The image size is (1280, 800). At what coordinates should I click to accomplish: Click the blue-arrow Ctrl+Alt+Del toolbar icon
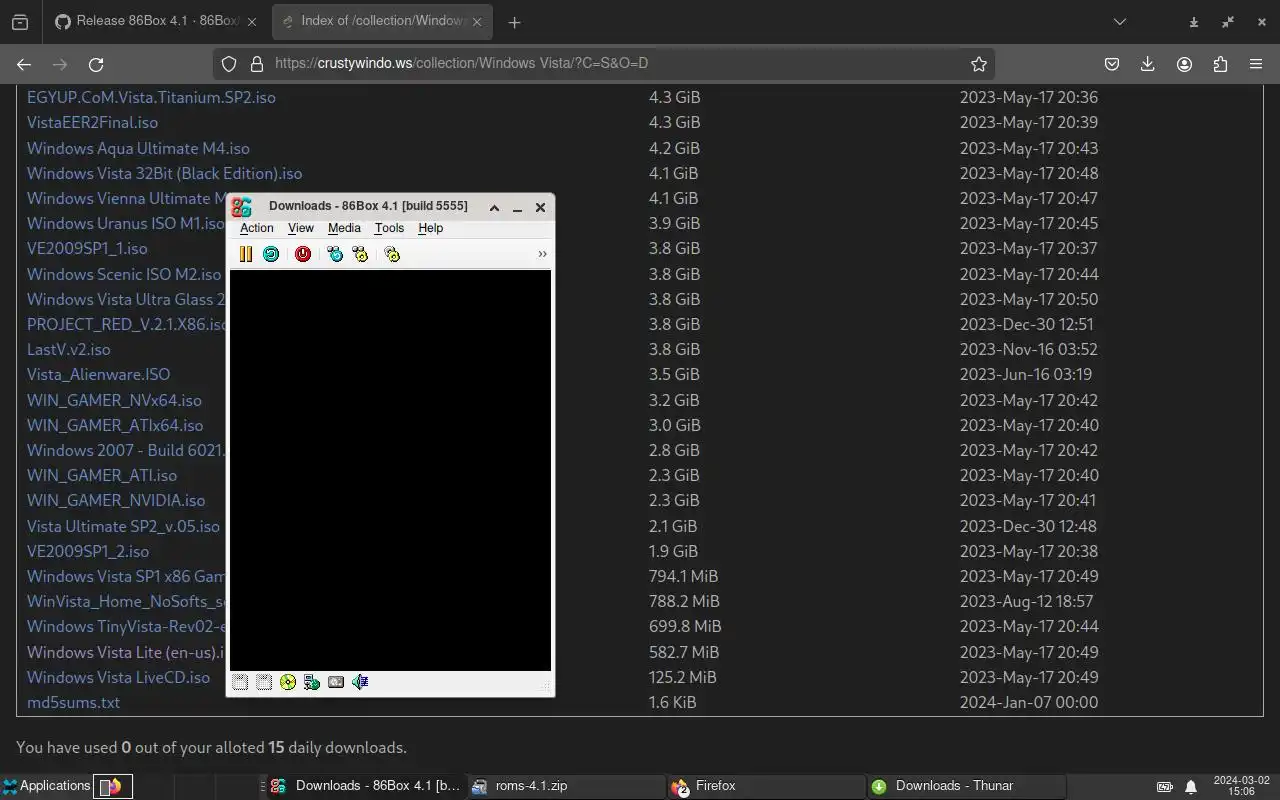tap(335, 254)
